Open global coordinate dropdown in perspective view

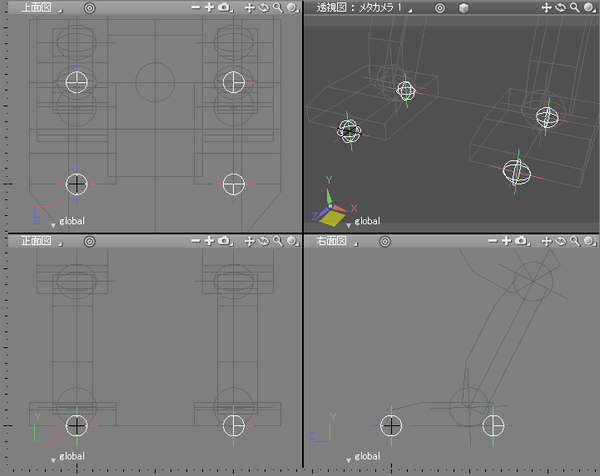(x=364, y=221)
